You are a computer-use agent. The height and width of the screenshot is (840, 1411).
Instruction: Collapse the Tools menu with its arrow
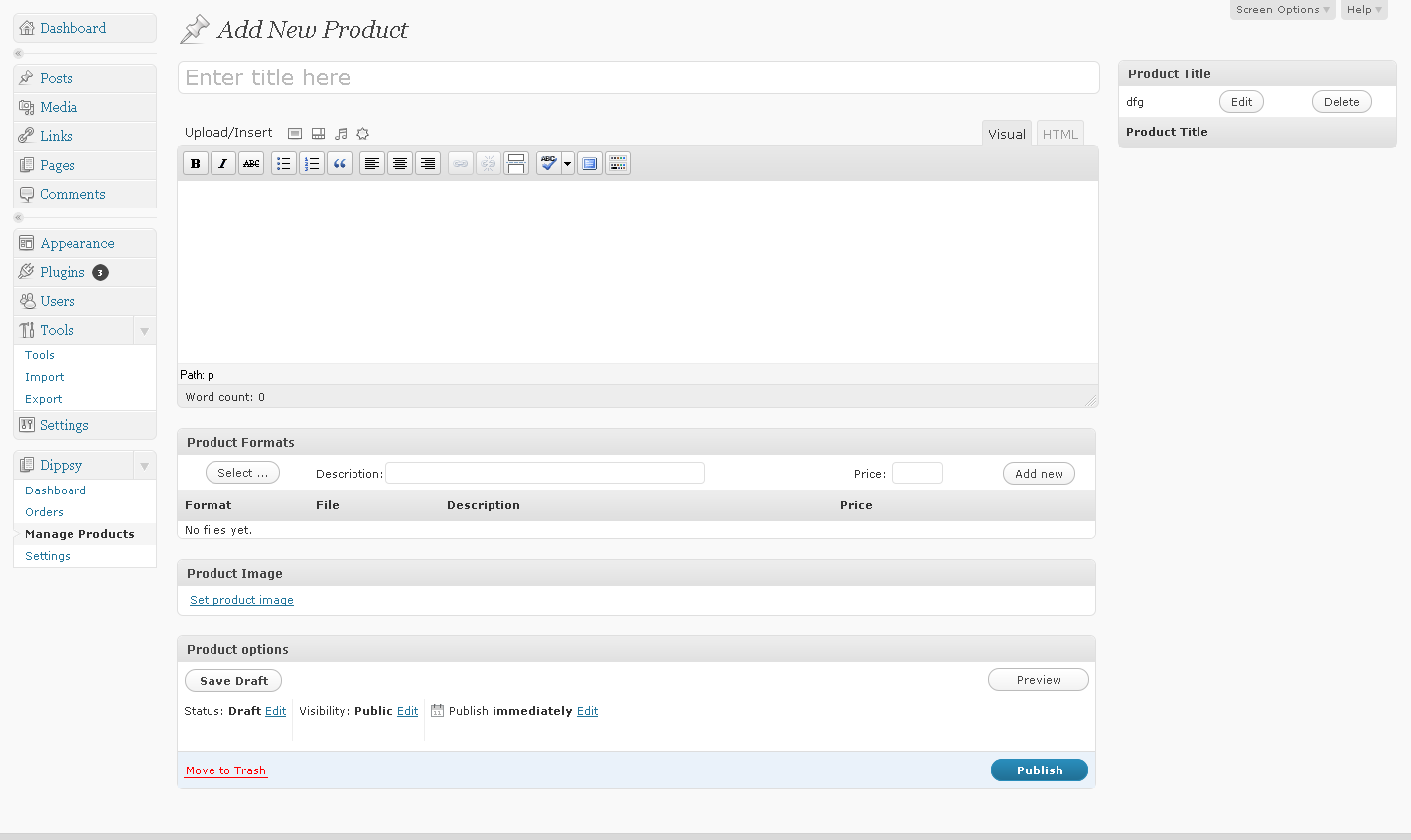(144, 331)
